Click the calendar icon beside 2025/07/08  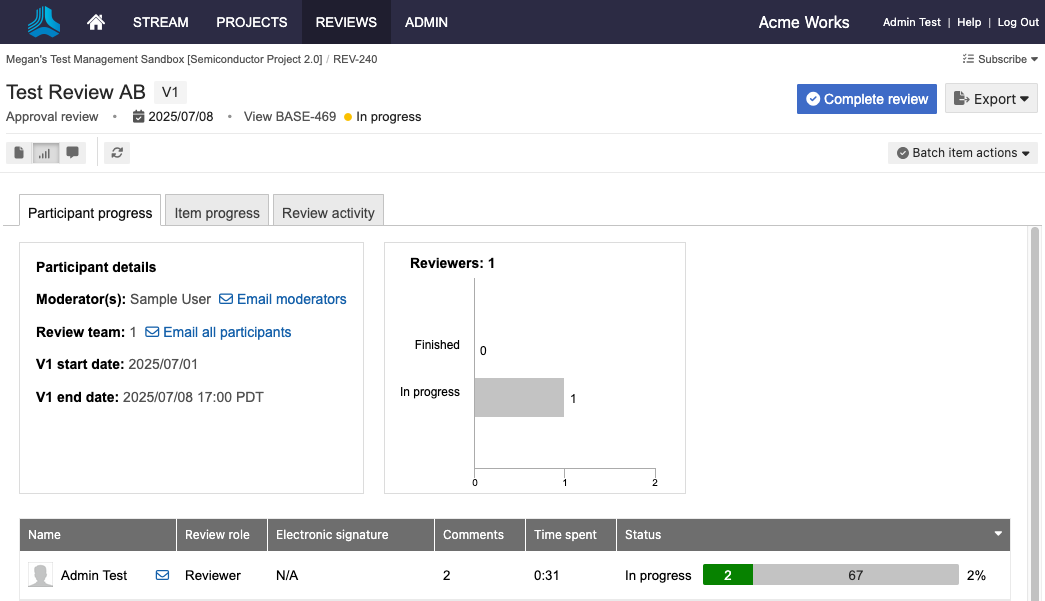pyautogui.click(x=139, y=117)
